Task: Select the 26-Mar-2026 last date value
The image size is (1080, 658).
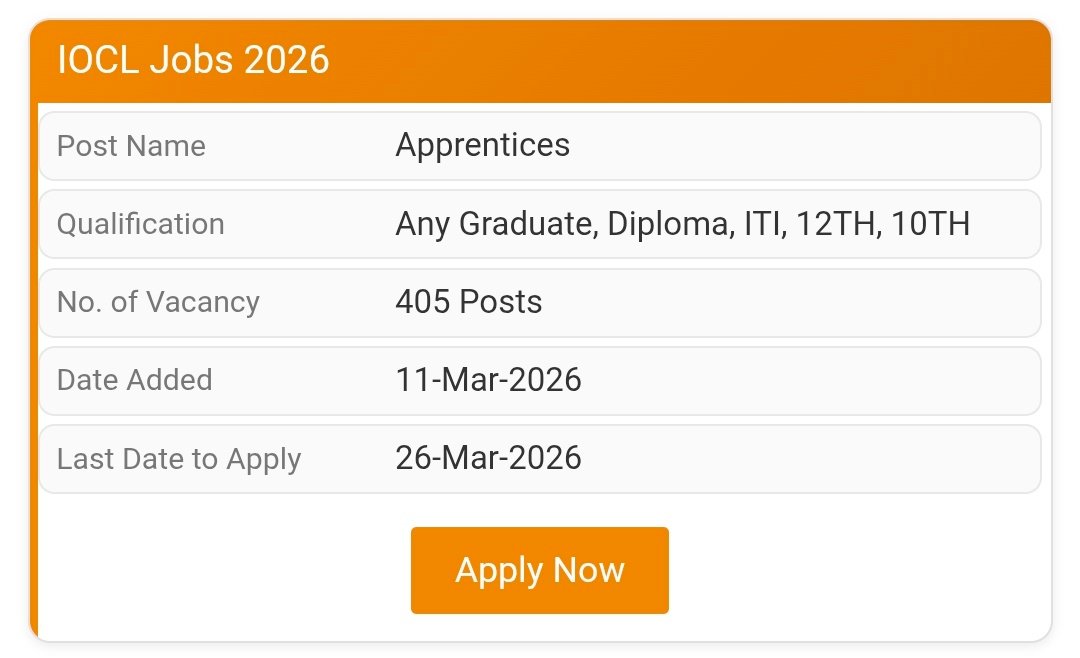Action: tap(488, 458)
